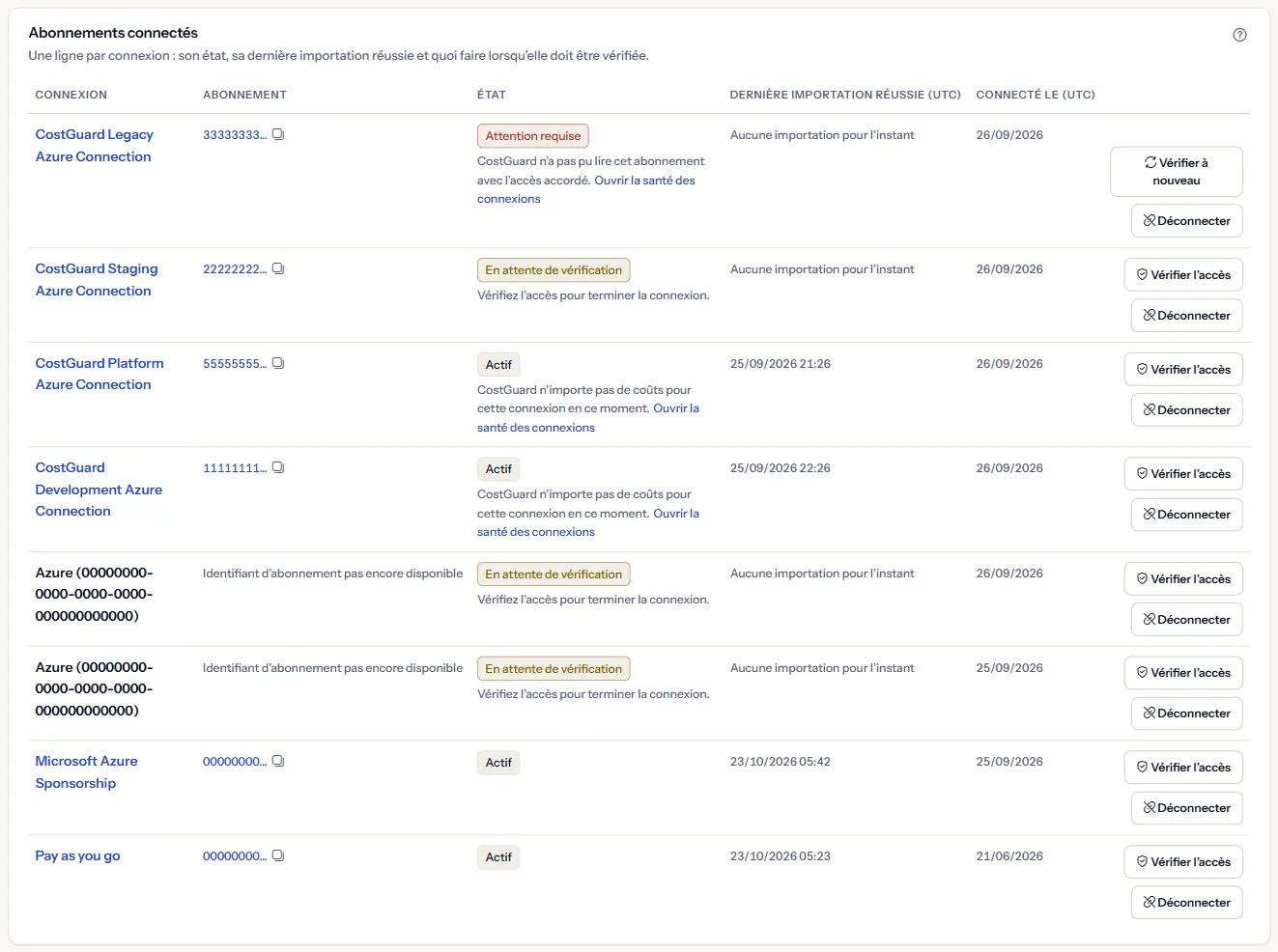This screenshot has width=1278, height=952.
Task: Click Vérifier à nouveau for CostGuard Legacy
Action: [1177, 172]
